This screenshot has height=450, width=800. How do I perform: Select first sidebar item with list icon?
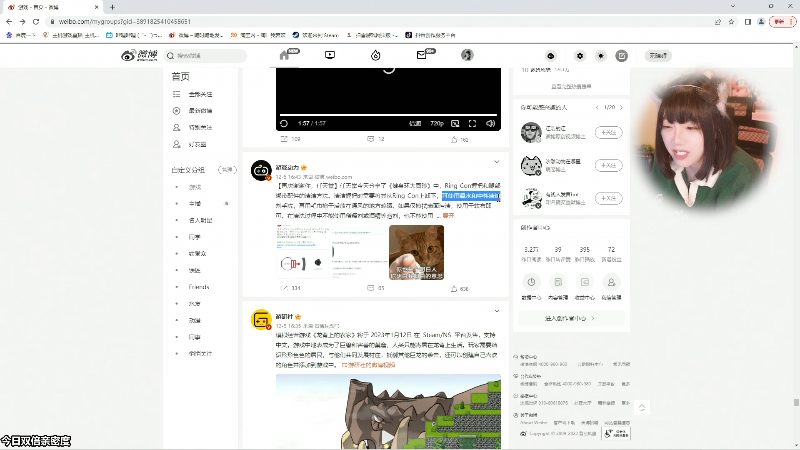[194, 94]
